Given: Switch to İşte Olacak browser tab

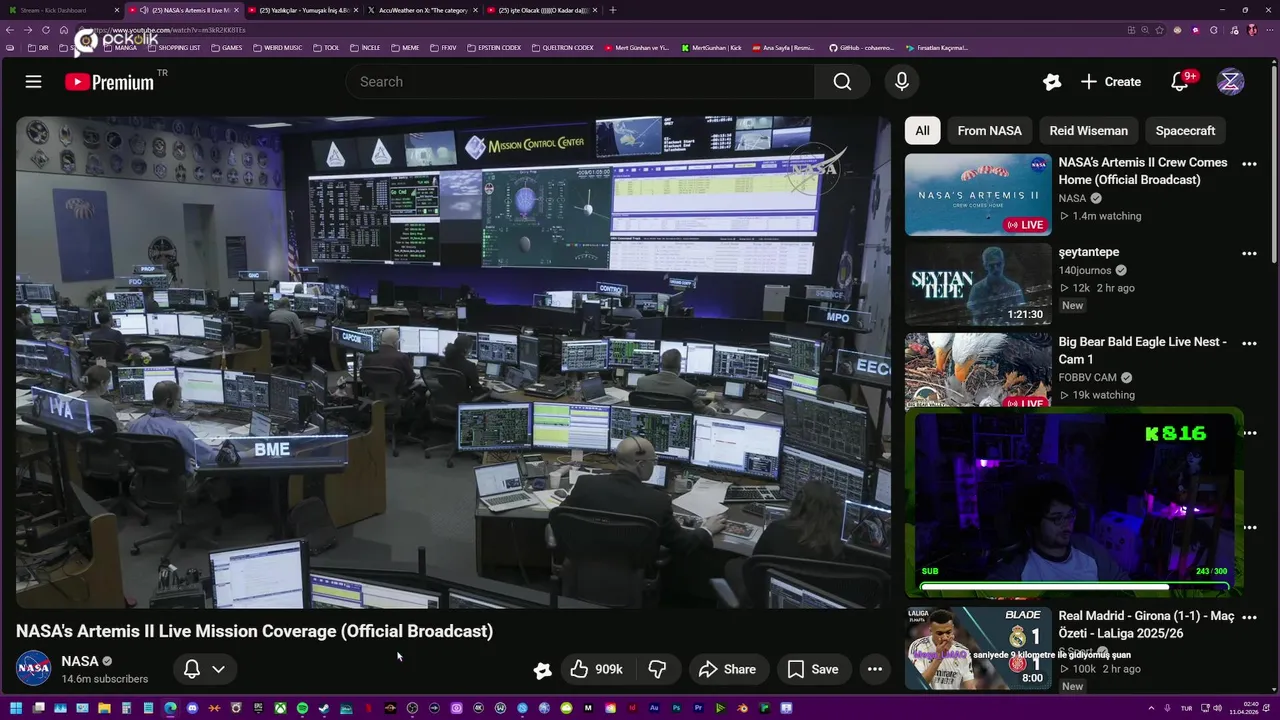Looking at the screenshot, I should coord(541,10).
